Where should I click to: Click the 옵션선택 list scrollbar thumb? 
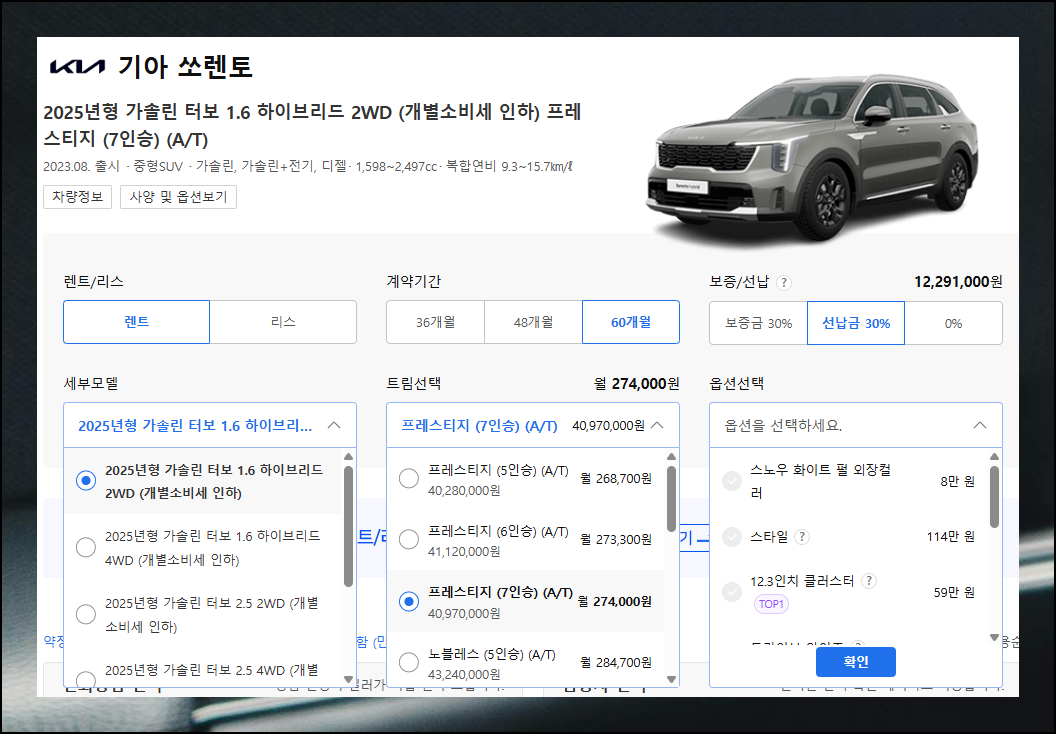995,497
